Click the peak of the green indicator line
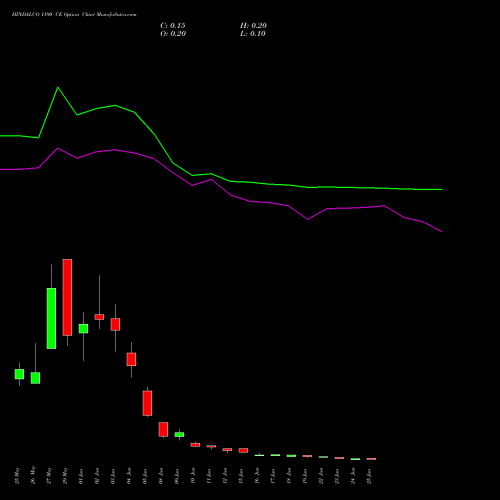Screen dimensions: 500x500 click(58, 88)
